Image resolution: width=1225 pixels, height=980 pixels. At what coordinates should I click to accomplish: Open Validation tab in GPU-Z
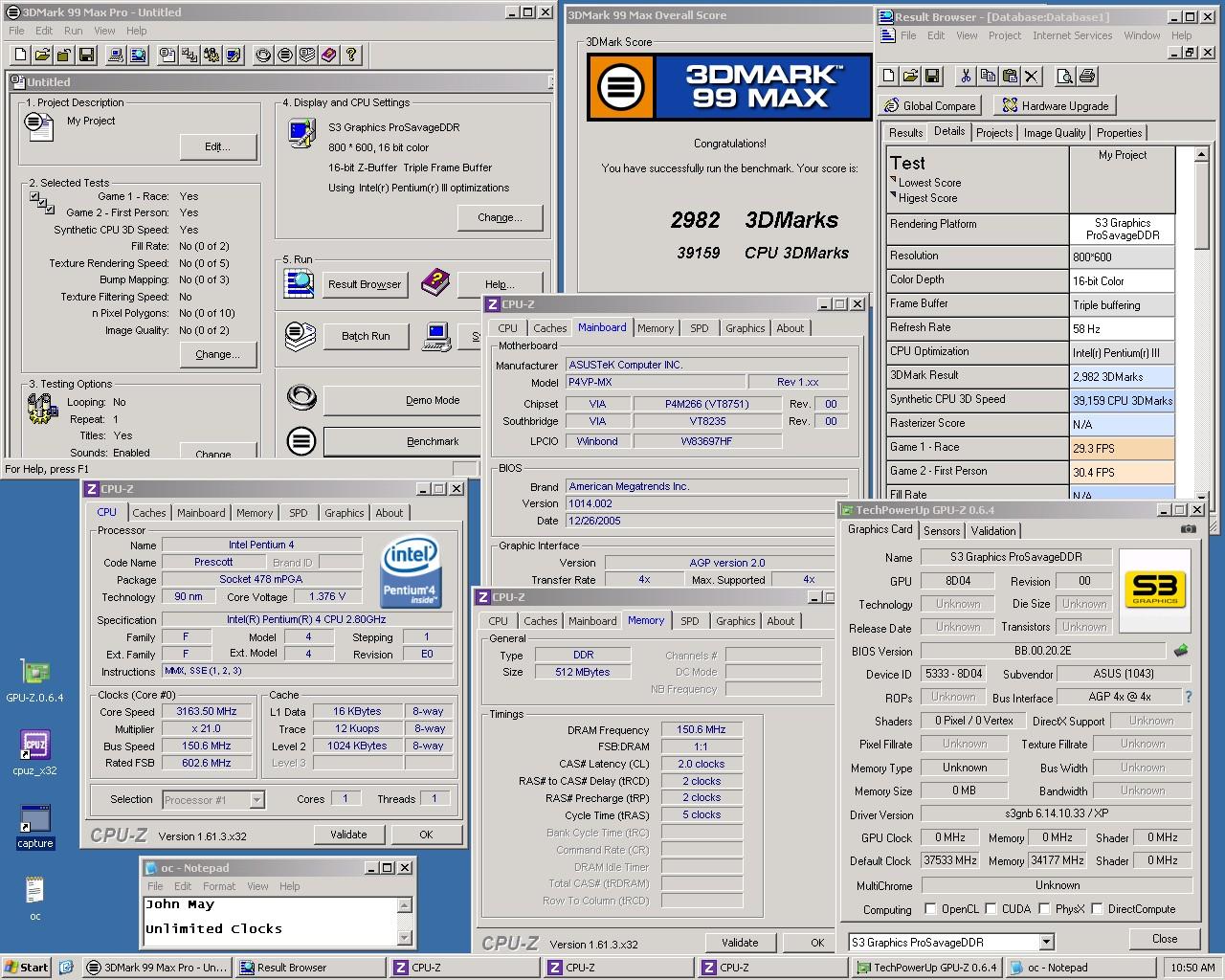click(x=993, y=531)
